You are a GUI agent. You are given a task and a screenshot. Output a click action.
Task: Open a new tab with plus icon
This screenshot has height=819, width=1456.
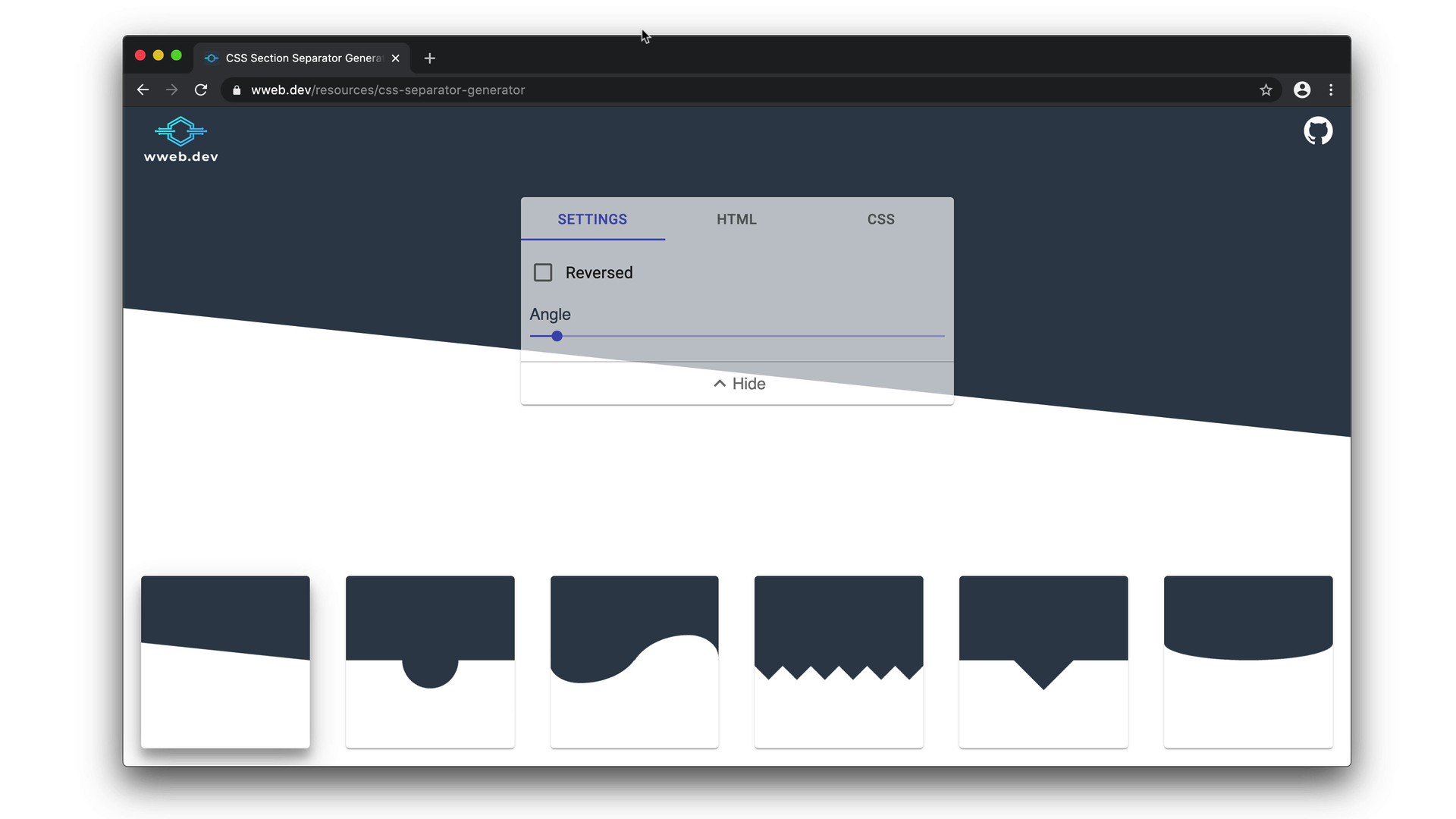430,58
